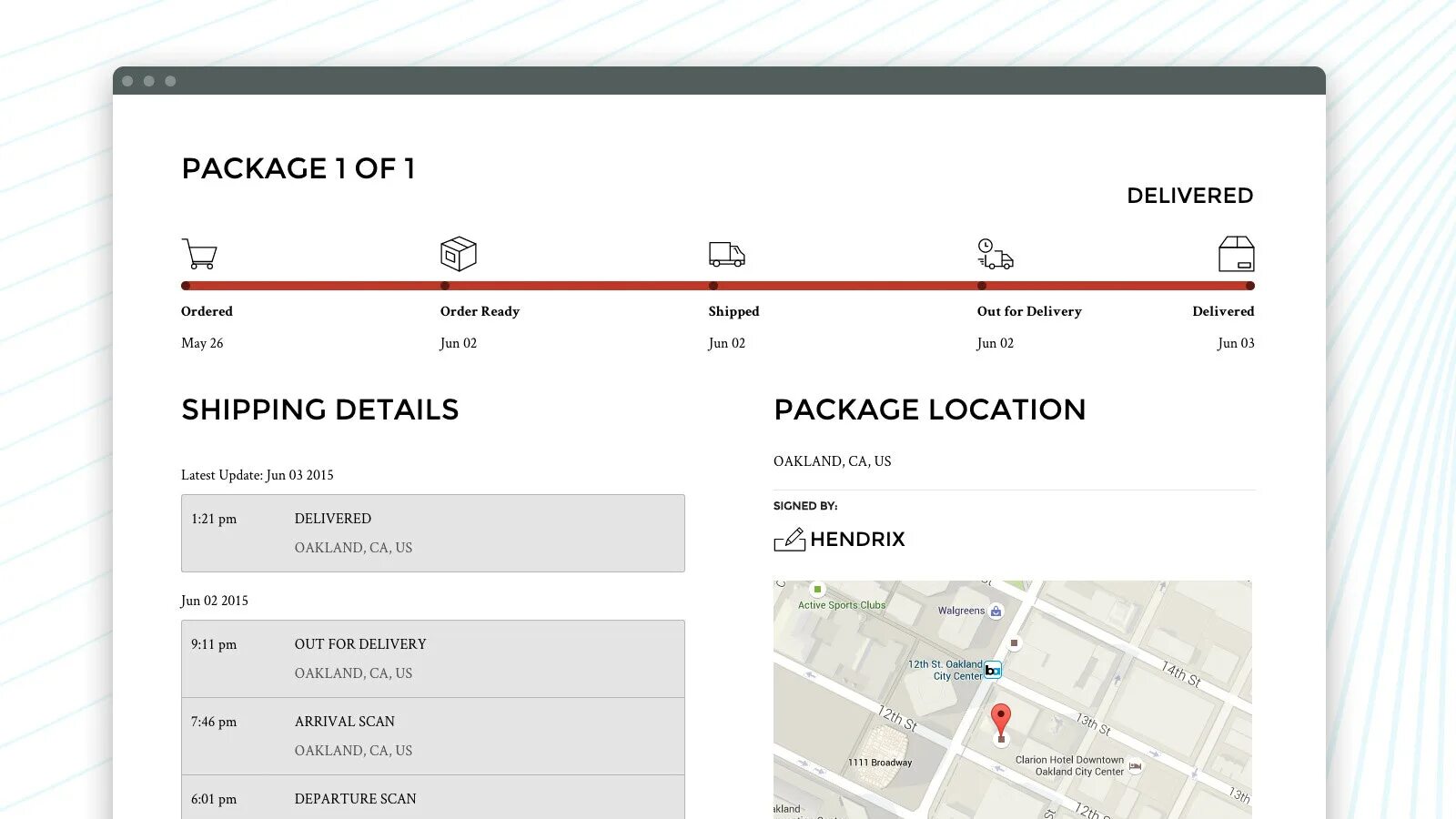Click the Out for Delivery truck icon
The width and height of the screenshot is (1456, 819).
pos(996,254)
